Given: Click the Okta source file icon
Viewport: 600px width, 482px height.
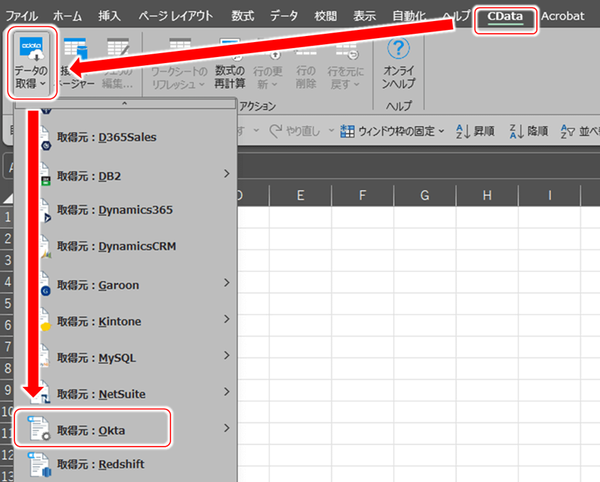Looking at the screenshot, I should 39,428.
